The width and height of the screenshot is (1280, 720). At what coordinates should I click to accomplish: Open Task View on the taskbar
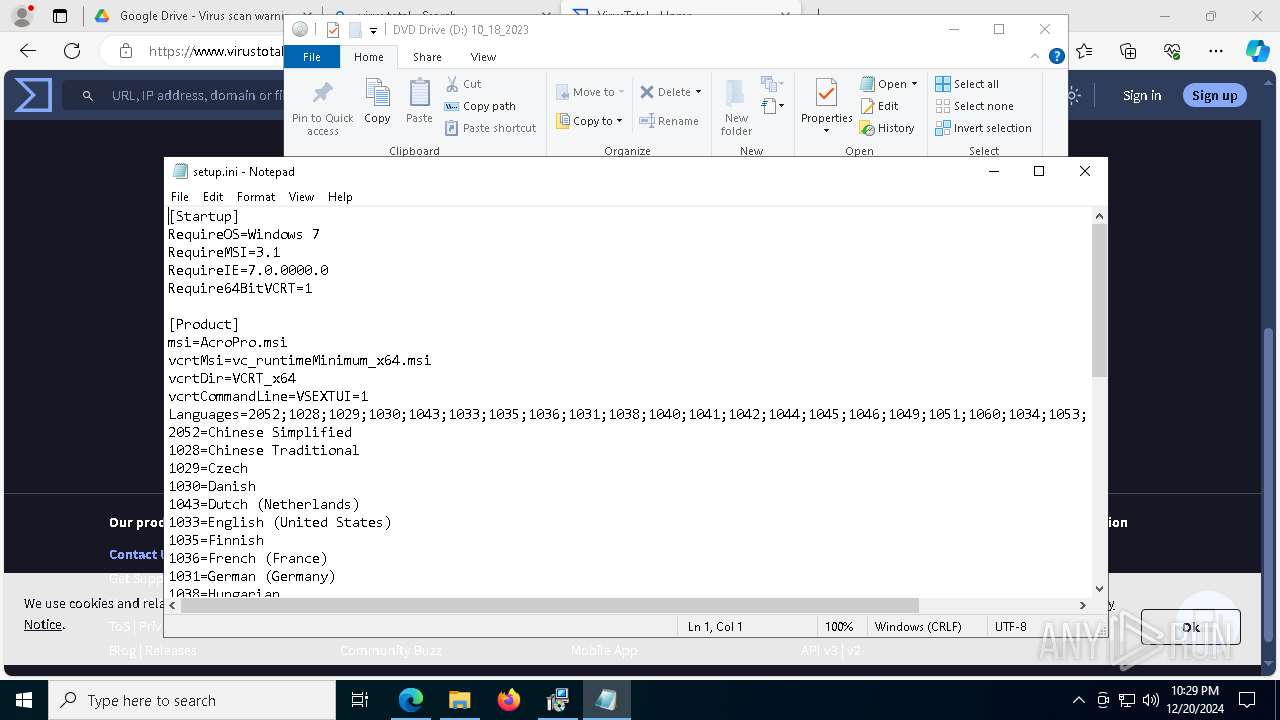click(x=360, y=700)
